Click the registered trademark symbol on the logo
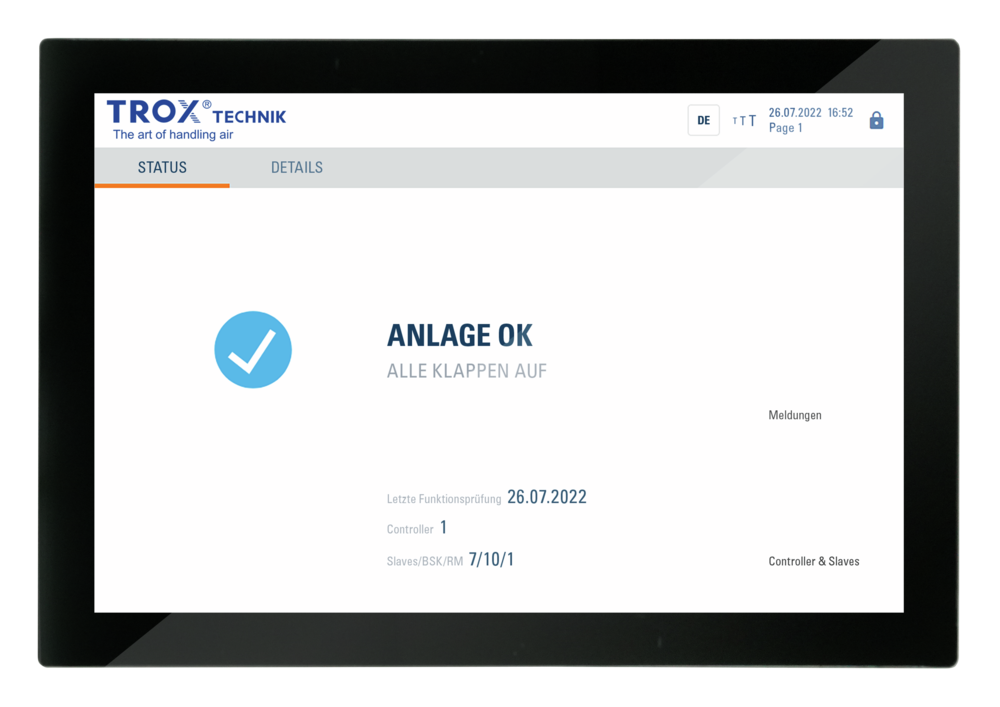The width and height of the screenshot is (1000, 707). (x=207, y=103)
